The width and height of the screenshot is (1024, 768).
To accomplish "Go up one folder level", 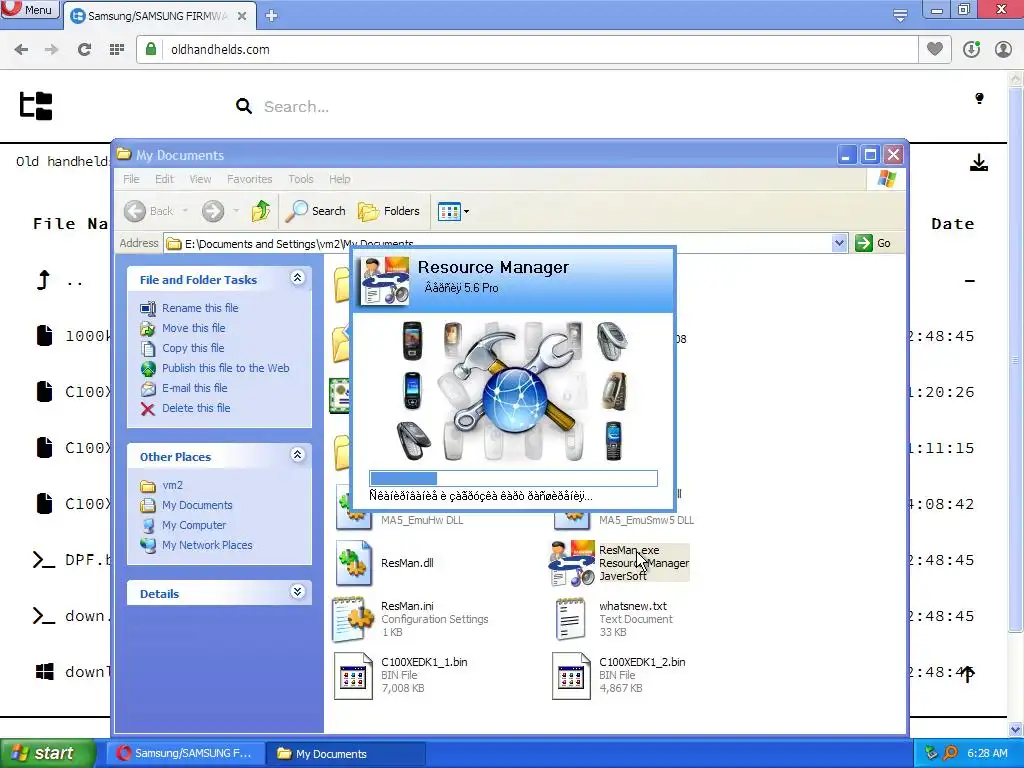I will tap(261, 211).
